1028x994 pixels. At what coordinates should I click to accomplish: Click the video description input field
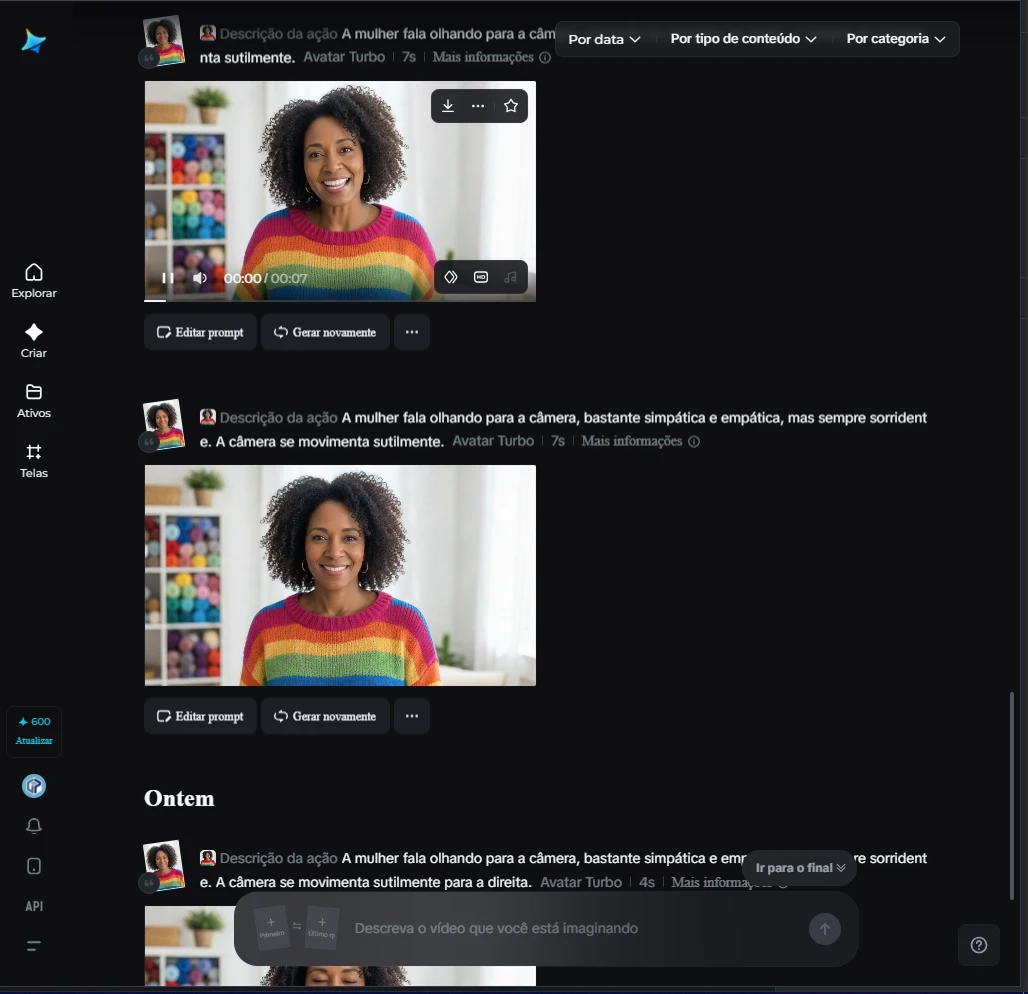(x=570, y=929)
